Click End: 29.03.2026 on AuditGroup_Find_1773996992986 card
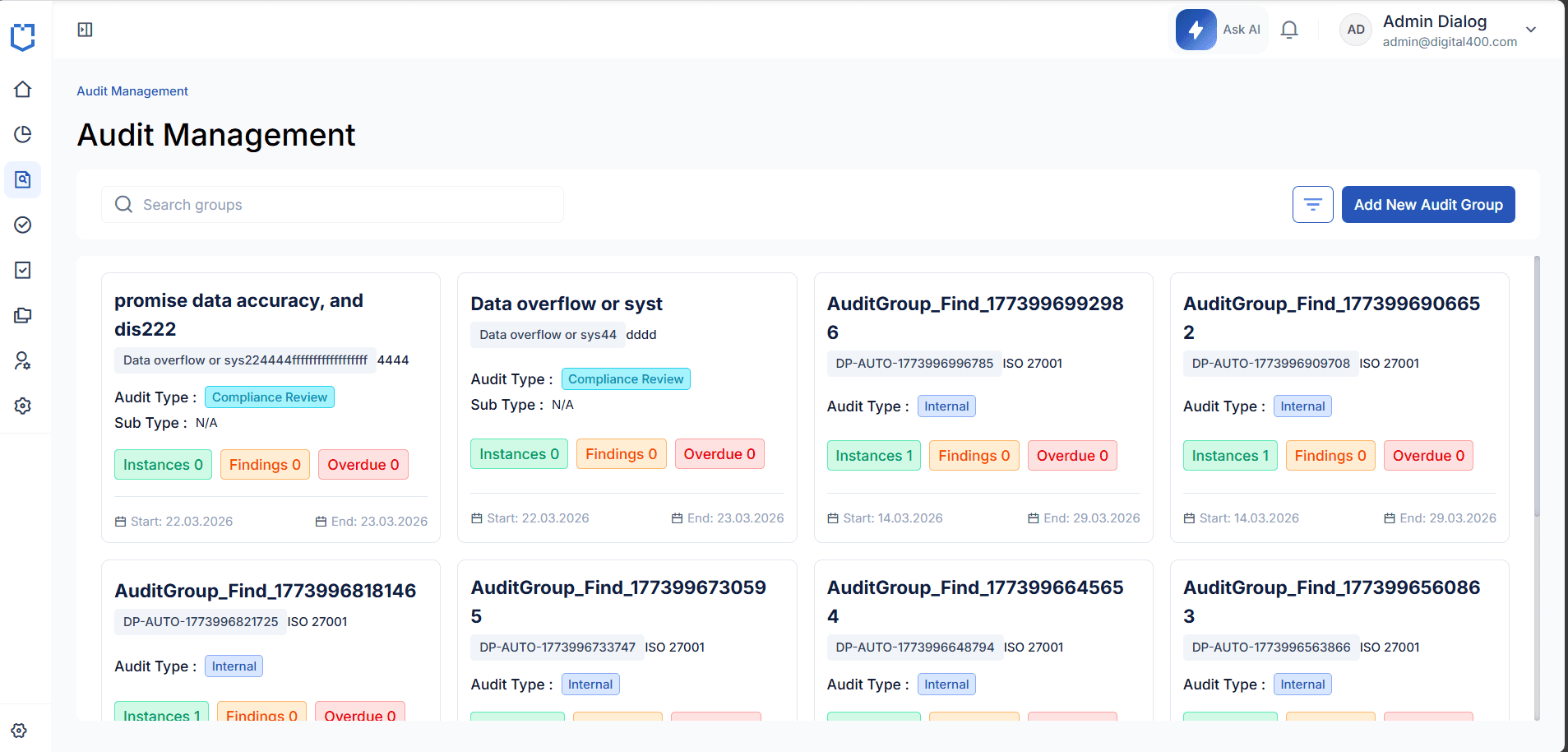 pos(1084,518)
